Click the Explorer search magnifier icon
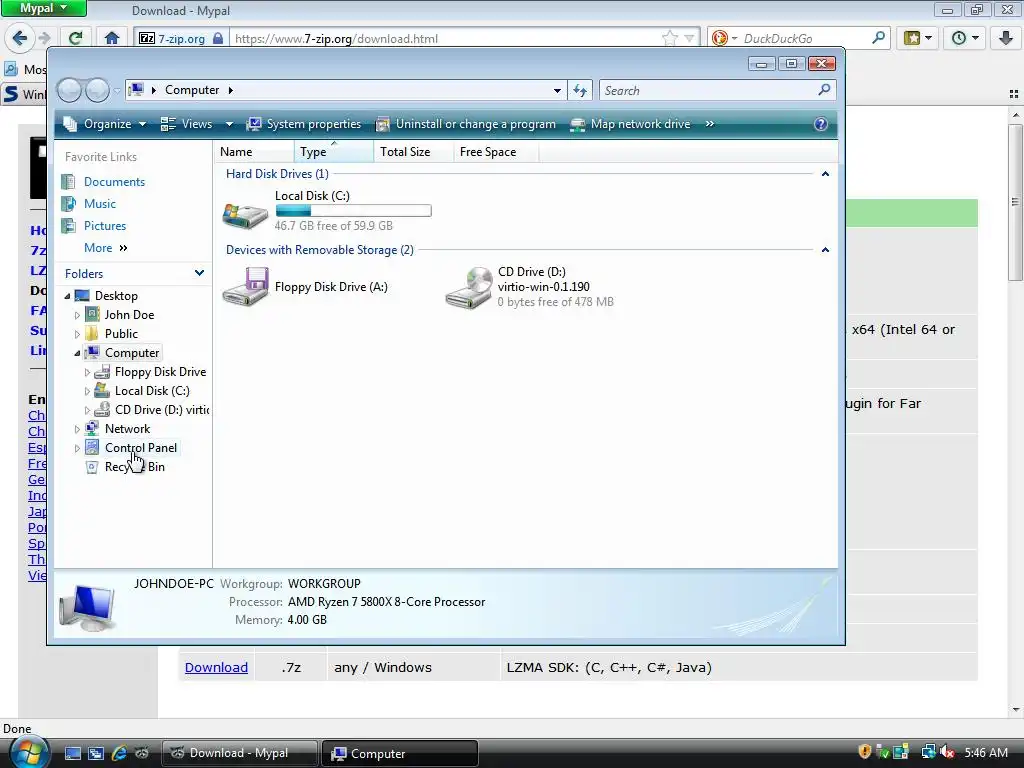Screen dimensions: 1024x768 pyautogui.click(x=824, y=90)
